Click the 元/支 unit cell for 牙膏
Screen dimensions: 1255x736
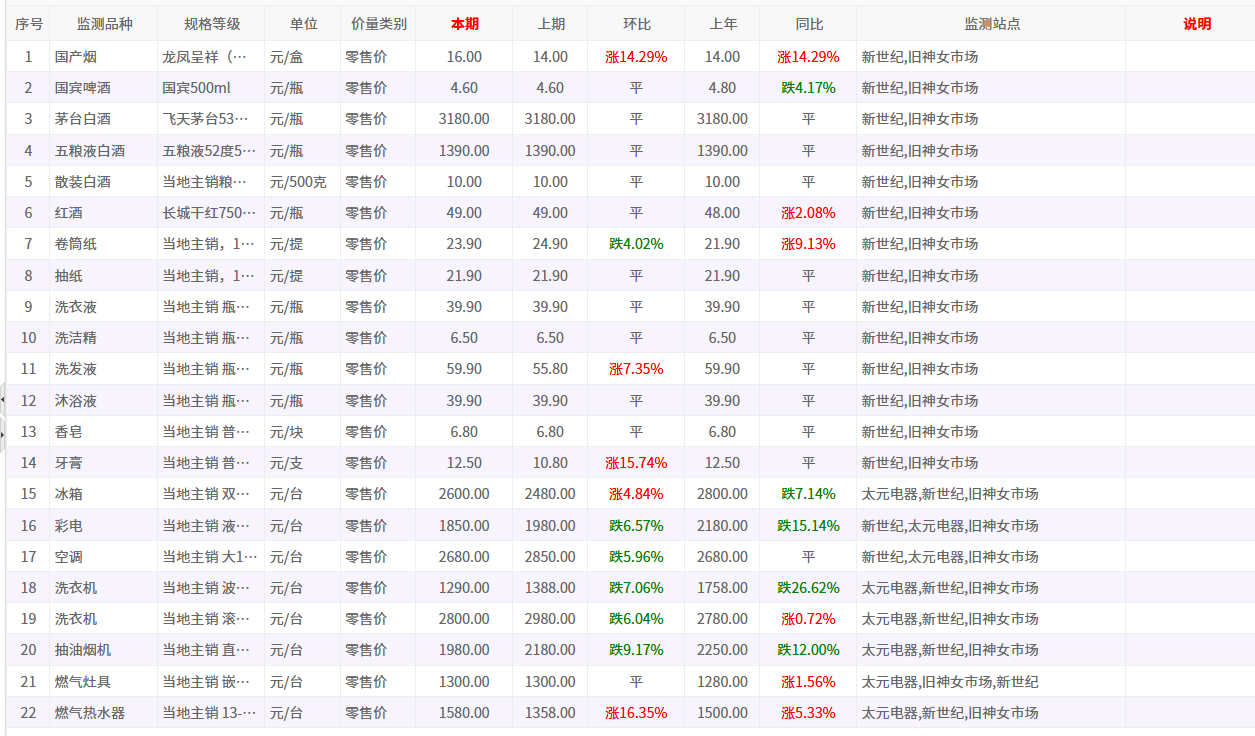(x=303, y=463)
